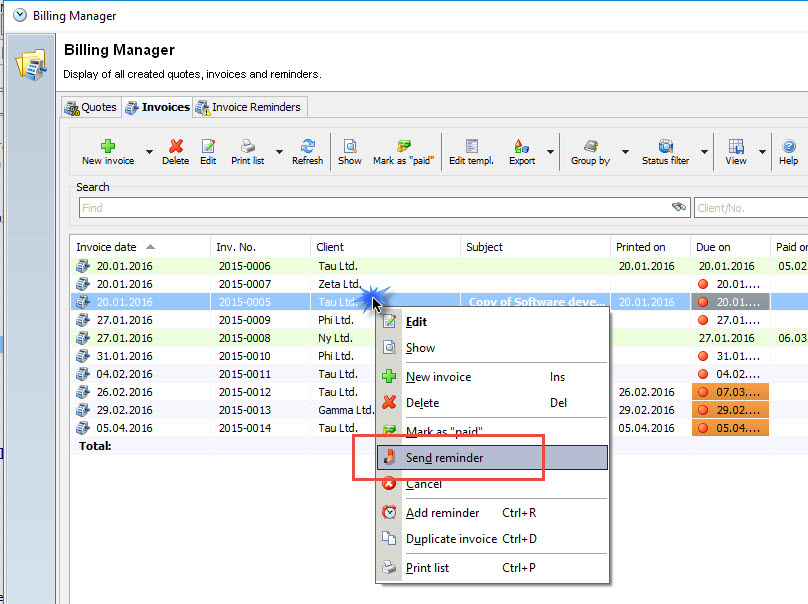Click the Edit toolbar icon
The width and height of the screenshot is (808, 604).
pos(208,146)
